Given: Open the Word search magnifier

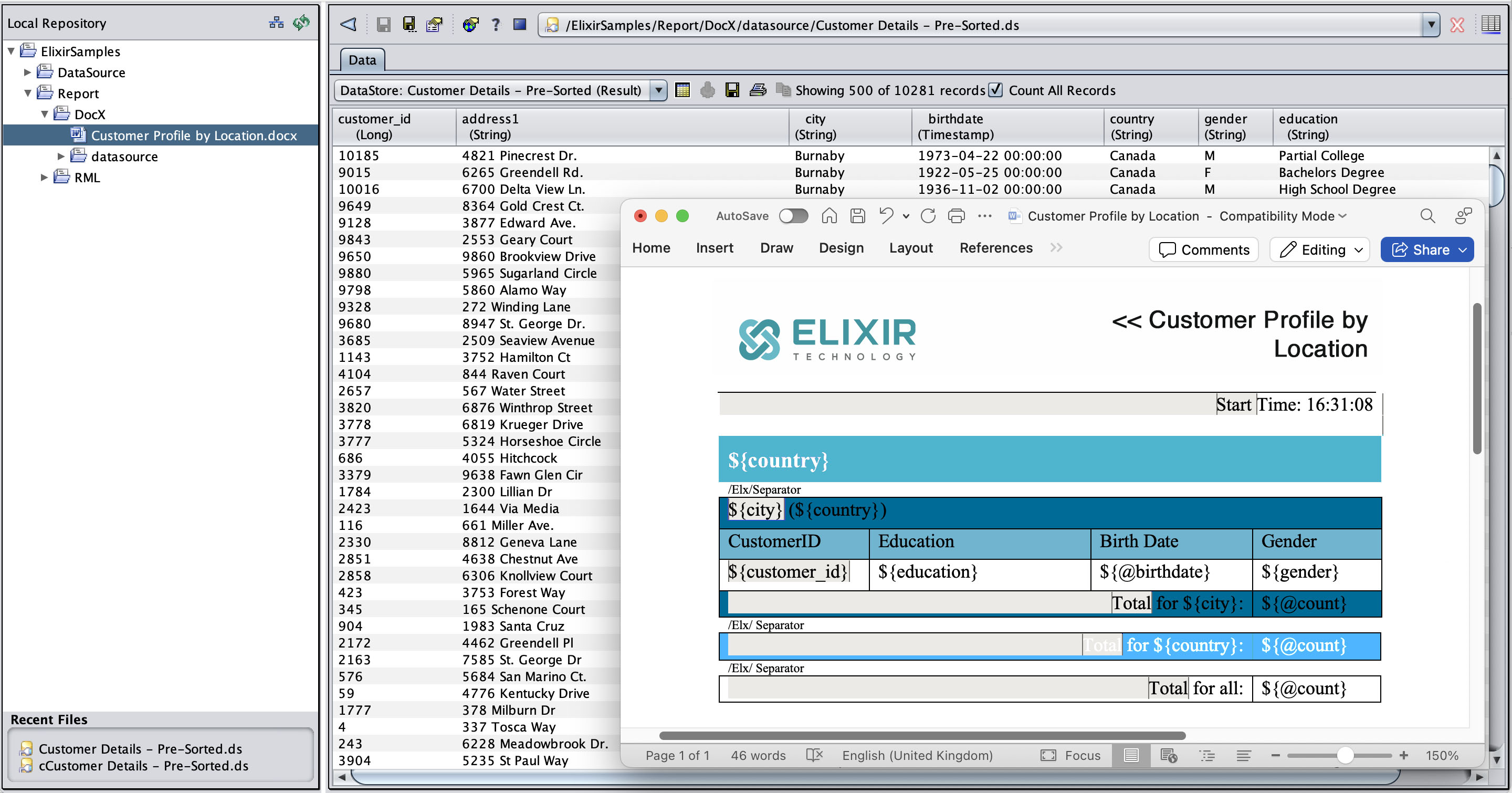Looking at the screenshot, I should 1427,216.
